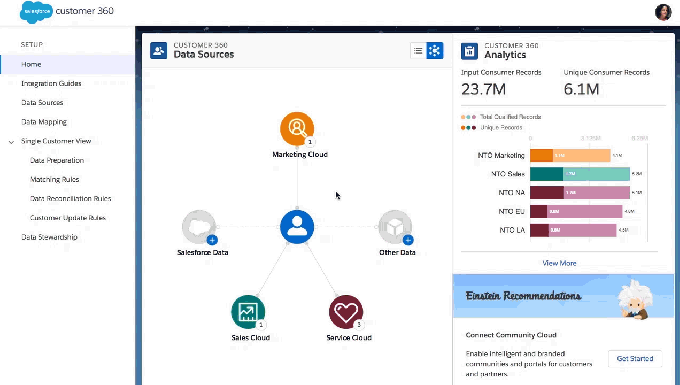This screenshot has height=385, width=680.
Task: Click the View More analytics link
Action: (559, 263)
